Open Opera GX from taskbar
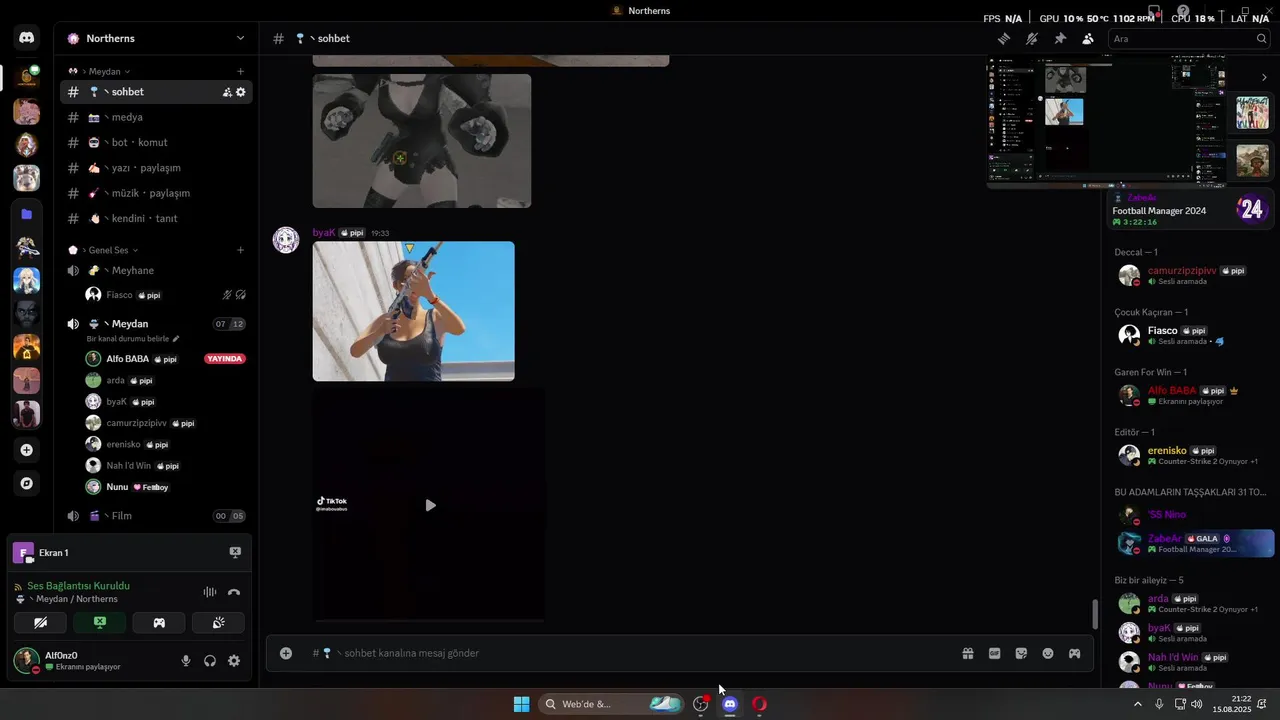 click(759, 704)
